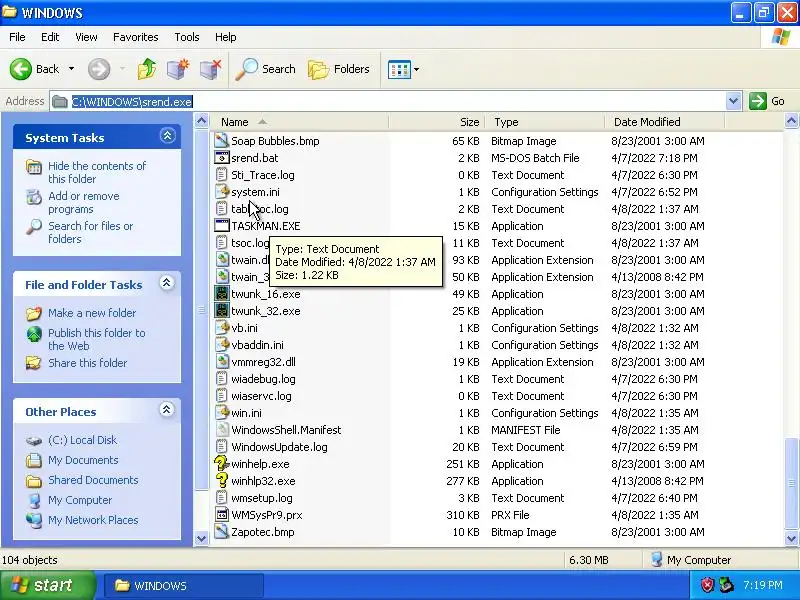Select winhlp32.exe help icon
Image resolution: width=800 pixels, height=600 pixels.
(x=221, y=481)
